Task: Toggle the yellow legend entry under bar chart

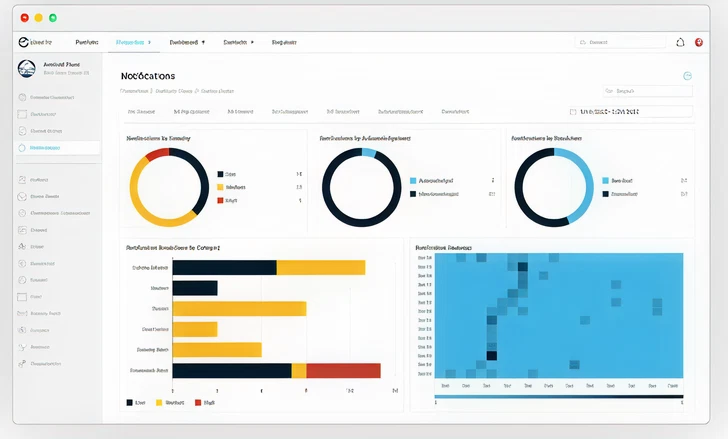Action: tap(159, 402)
